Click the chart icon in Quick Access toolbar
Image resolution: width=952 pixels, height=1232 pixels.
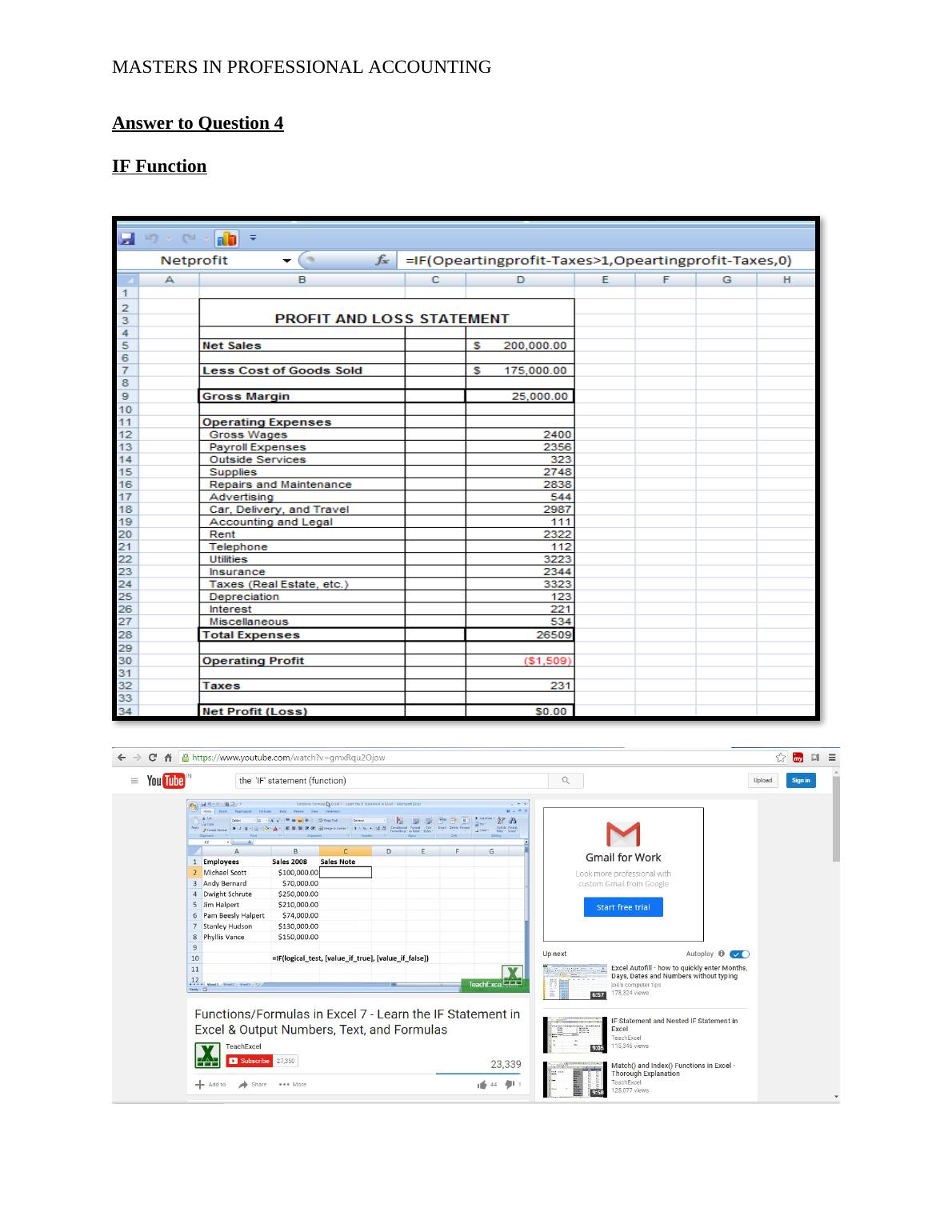click(x=226, y=238)
